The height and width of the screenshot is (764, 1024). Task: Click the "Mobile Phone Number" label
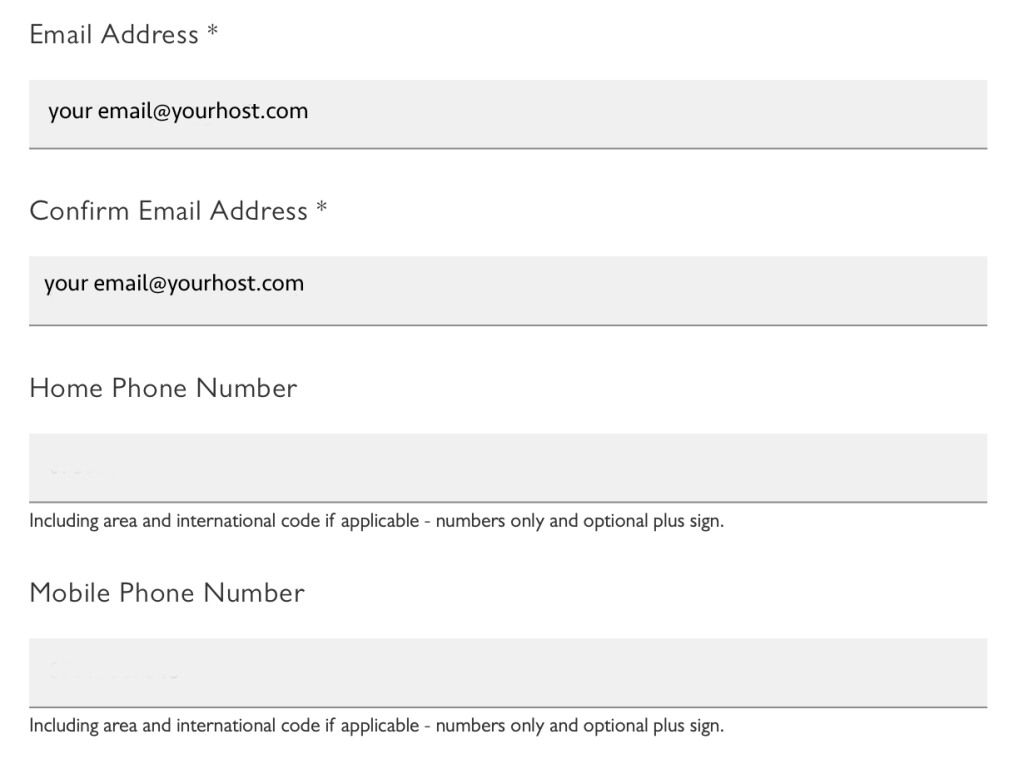pos(167,593)
